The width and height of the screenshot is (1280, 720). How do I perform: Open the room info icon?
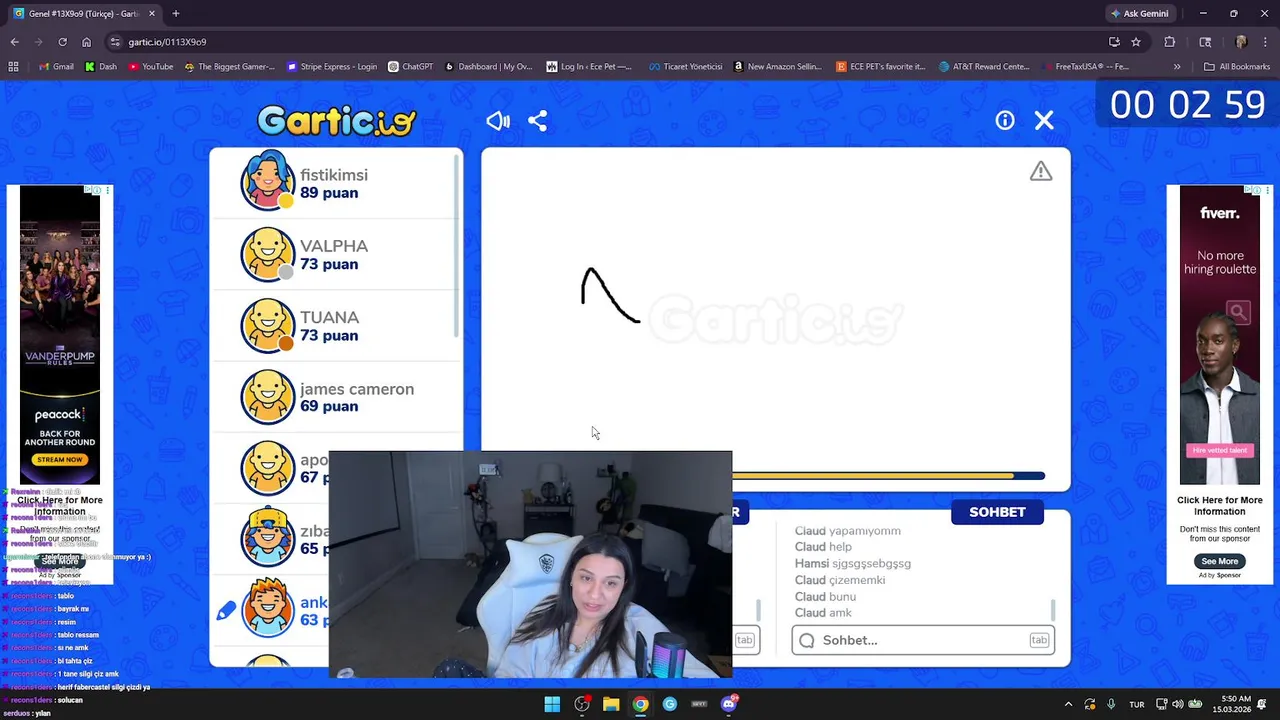click(x=1005, y=120)
